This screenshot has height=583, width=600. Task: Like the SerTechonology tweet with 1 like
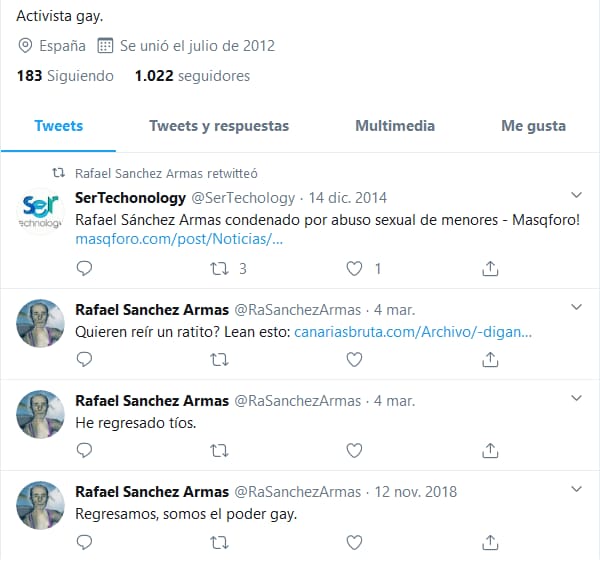tap(354, 269)
